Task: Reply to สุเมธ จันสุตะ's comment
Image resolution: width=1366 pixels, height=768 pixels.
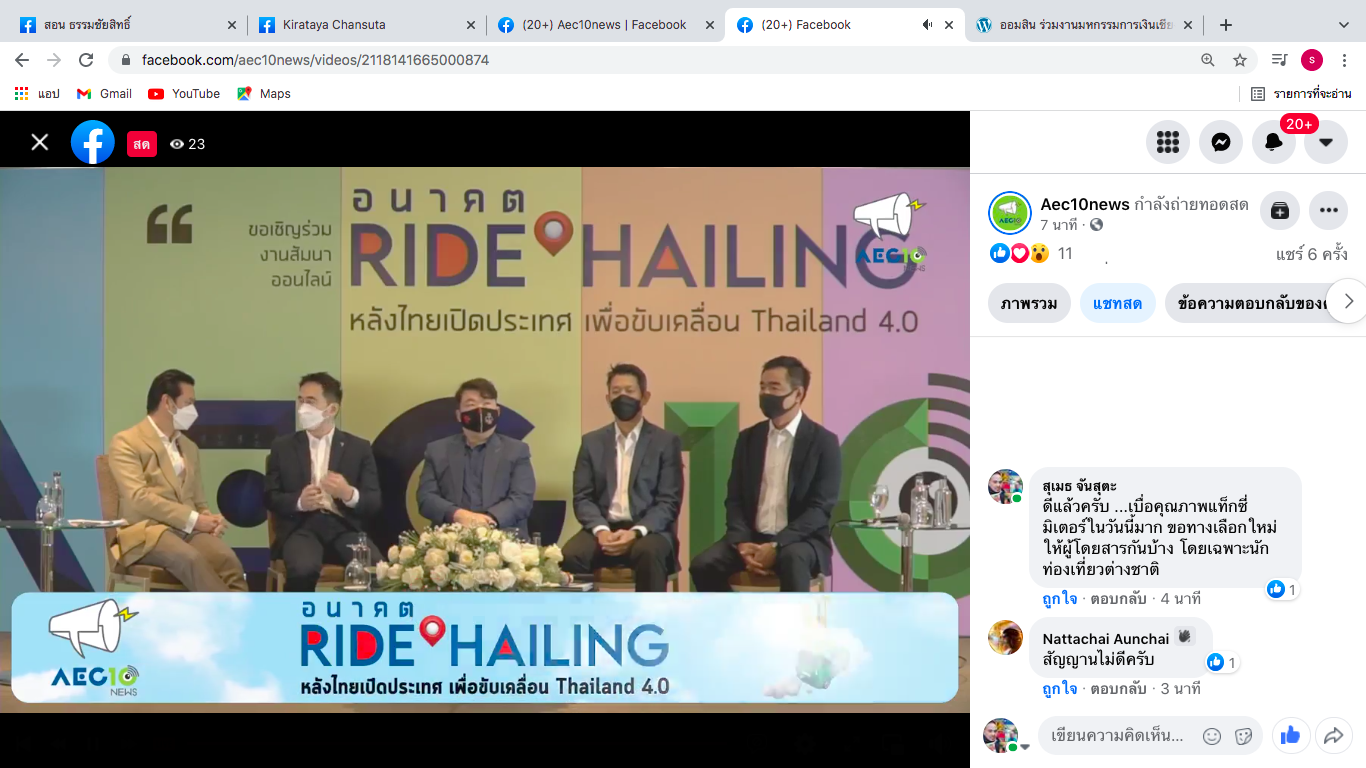Action: click(1119, 599)
